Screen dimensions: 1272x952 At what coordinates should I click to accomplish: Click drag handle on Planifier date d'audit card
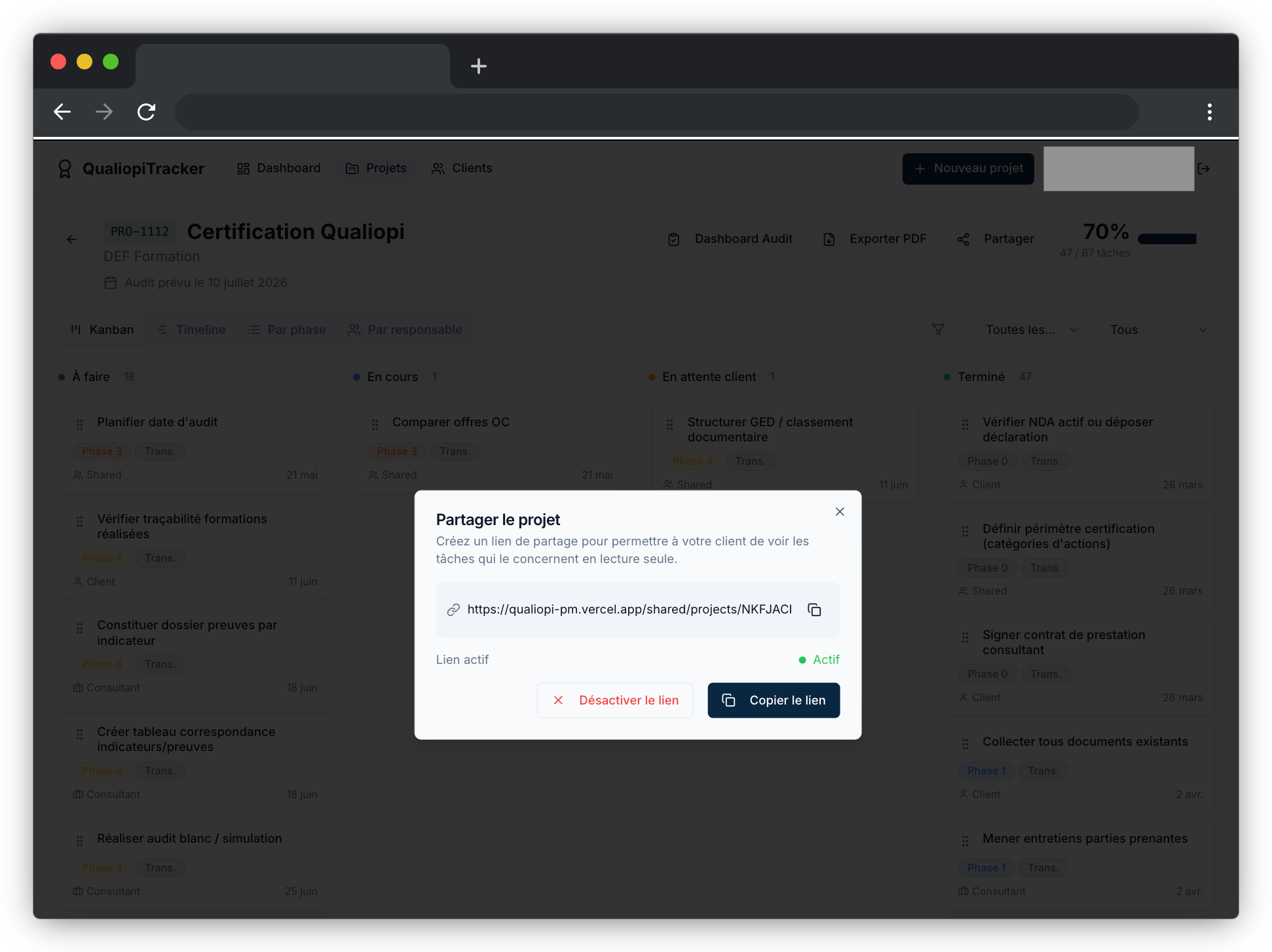point(79,424)
